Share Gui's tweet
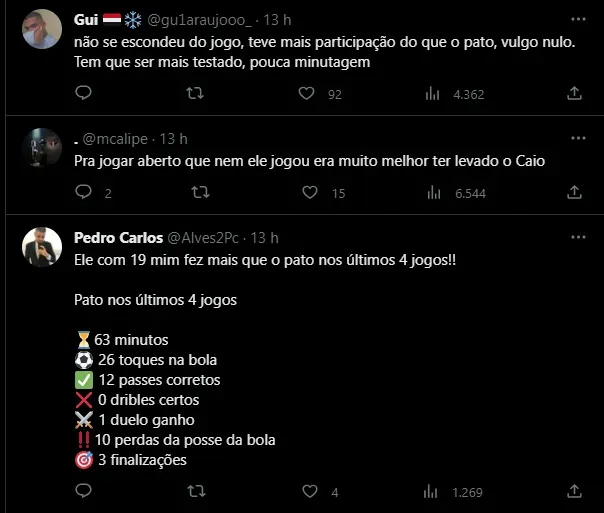The image size is (604, 513). click(574, 93)
